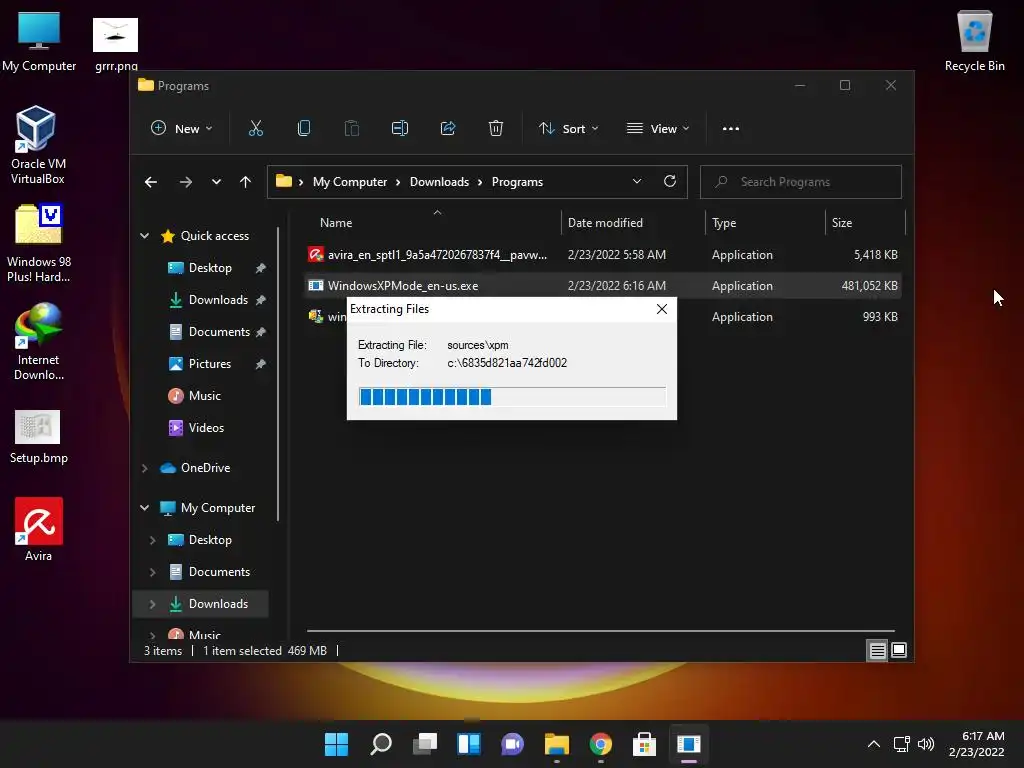Screen dimensions: 1024x768
Task: Expand Documents under My Computer
Action: 152,572
